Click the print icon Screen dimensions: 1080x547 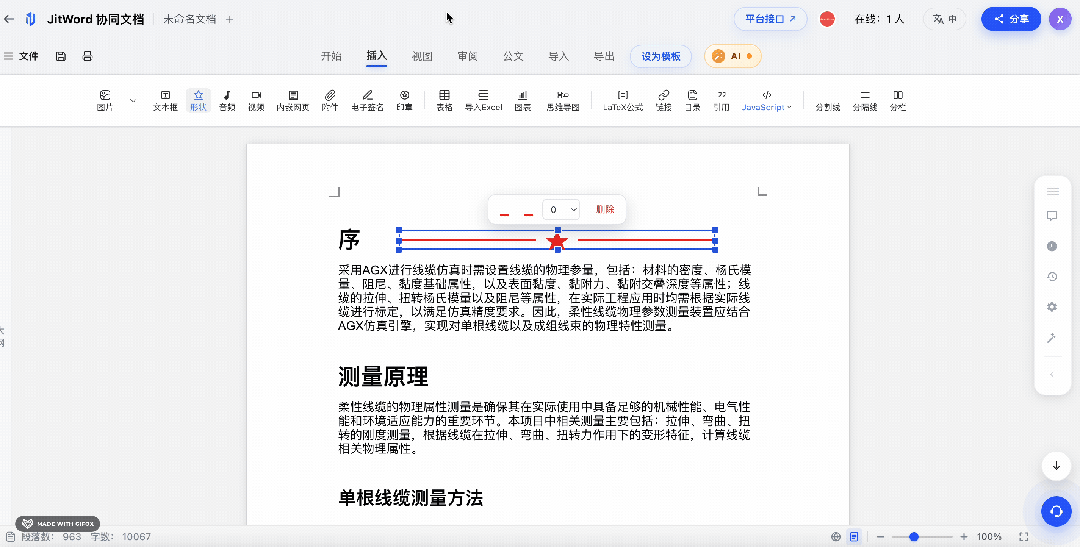[x=87, y=56]
